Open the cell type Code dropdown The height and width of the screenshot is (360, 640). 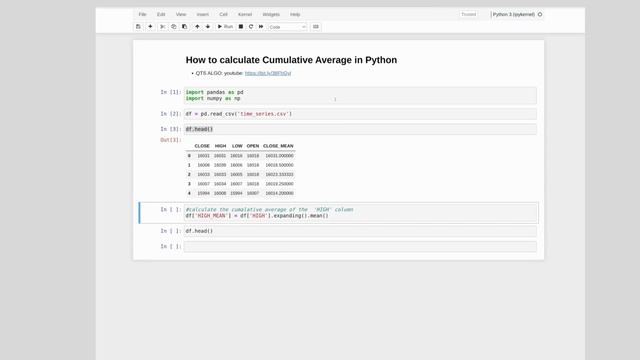click(287, 27)
